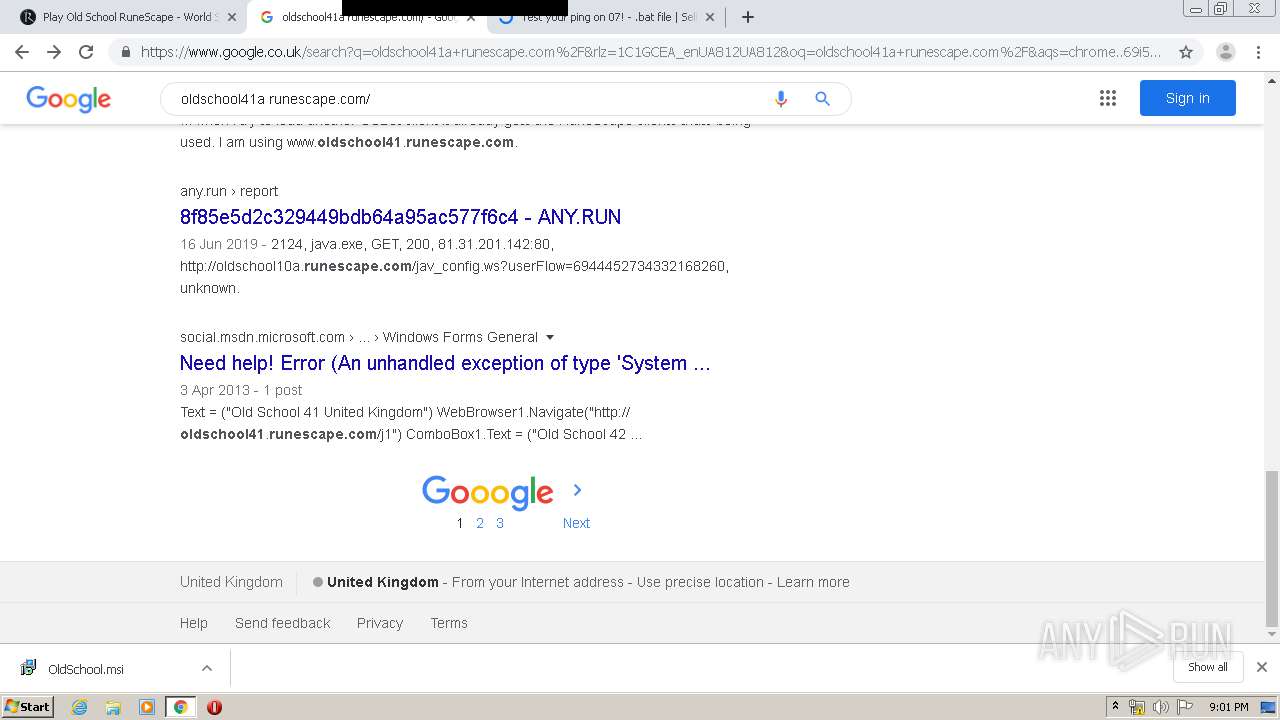The width and height of the screenshot is (1280, 720).
Task: Launch Internet Explorer from taskbar
Action: point(79,707)
